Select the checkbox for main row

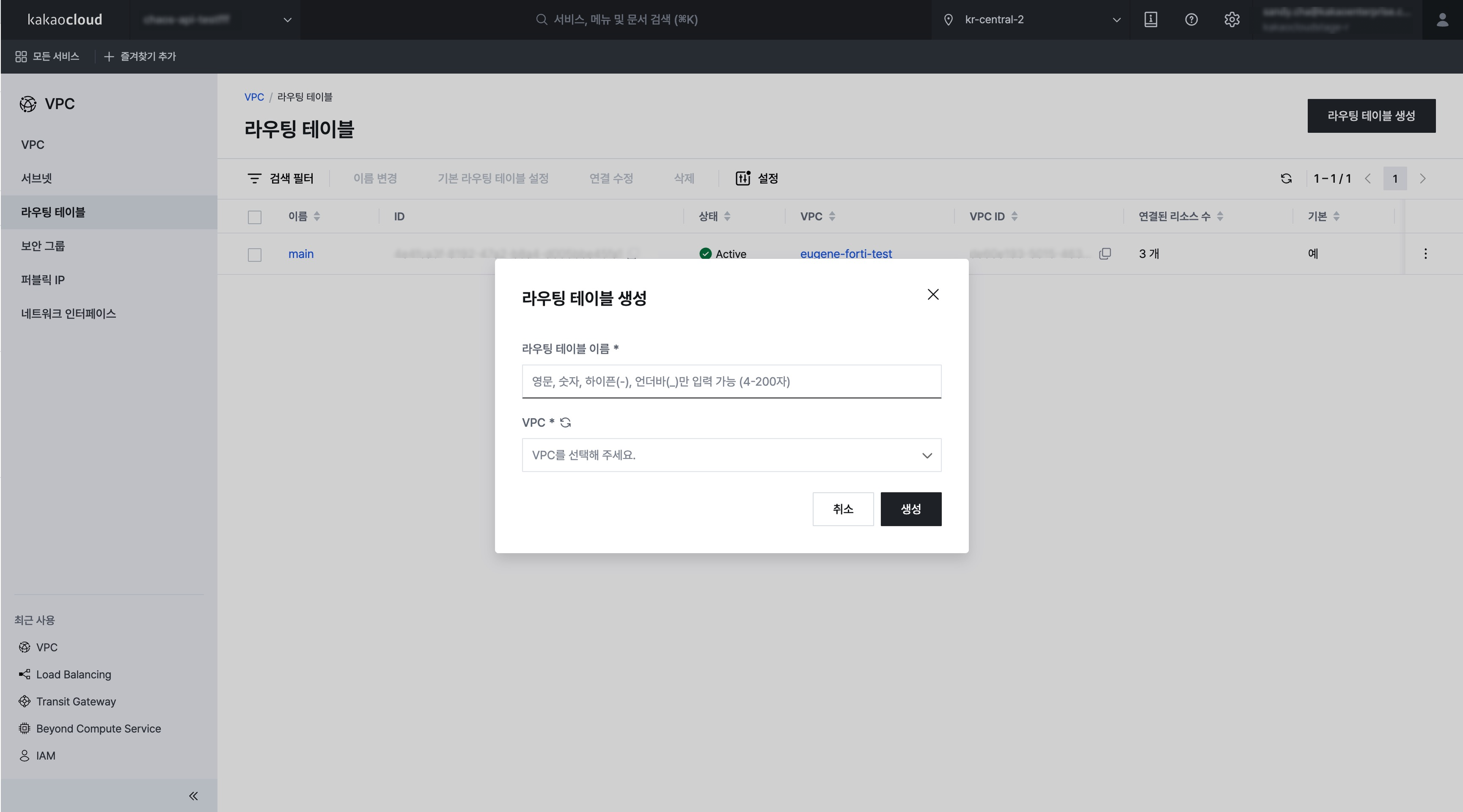254,255
